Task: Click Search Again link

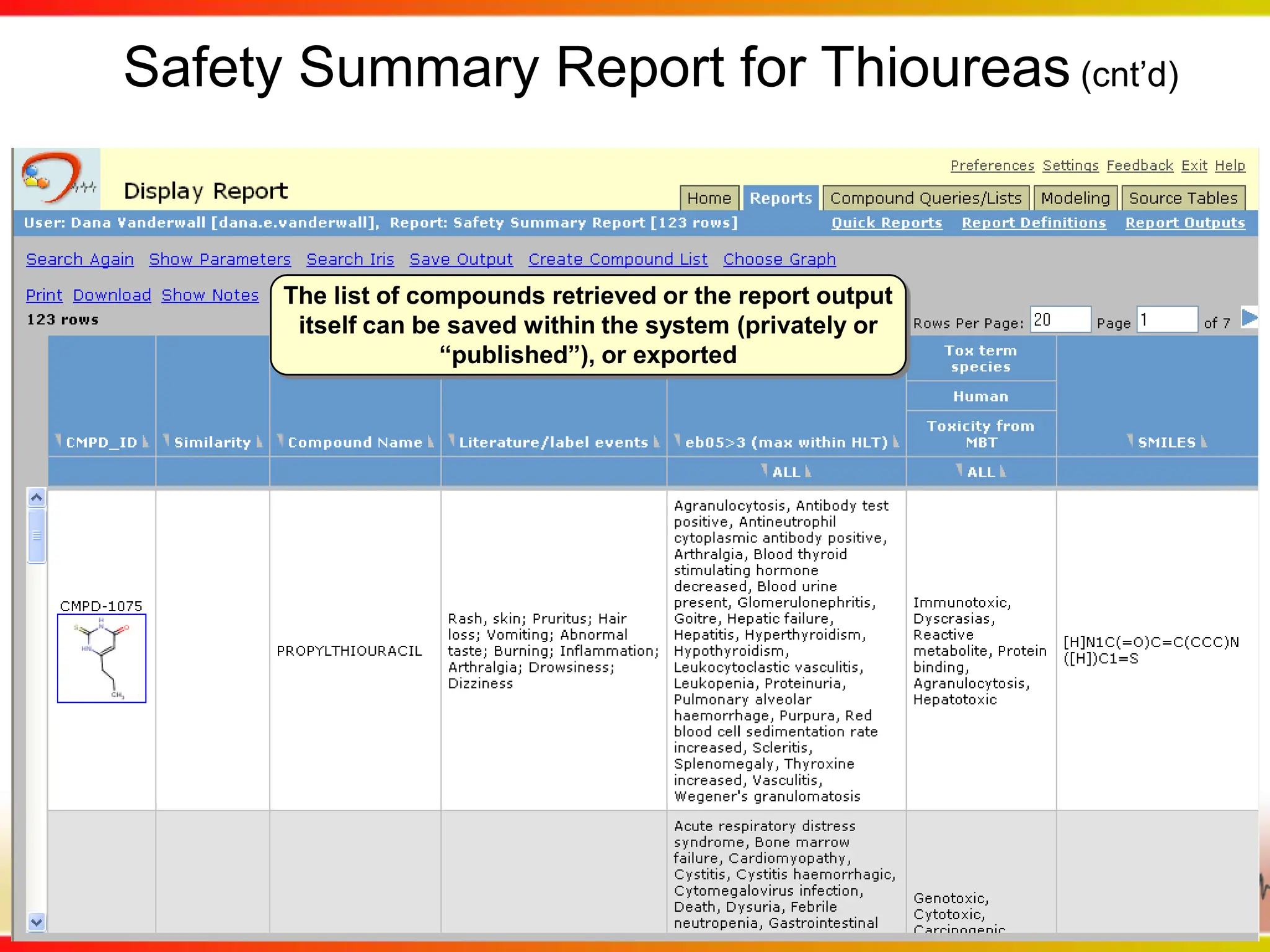Action: click(x=80, y=260)
